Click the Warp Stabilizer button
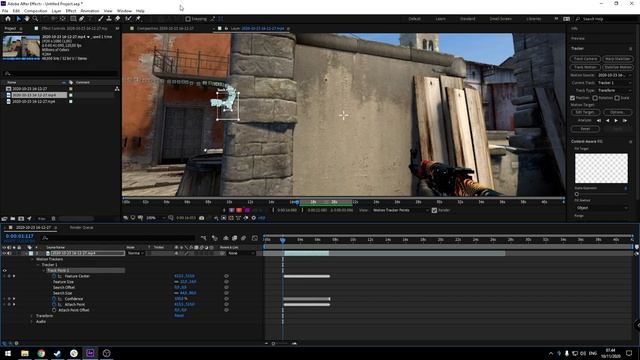Viewport: 640px width, 360px height. (x=618, y=59)
